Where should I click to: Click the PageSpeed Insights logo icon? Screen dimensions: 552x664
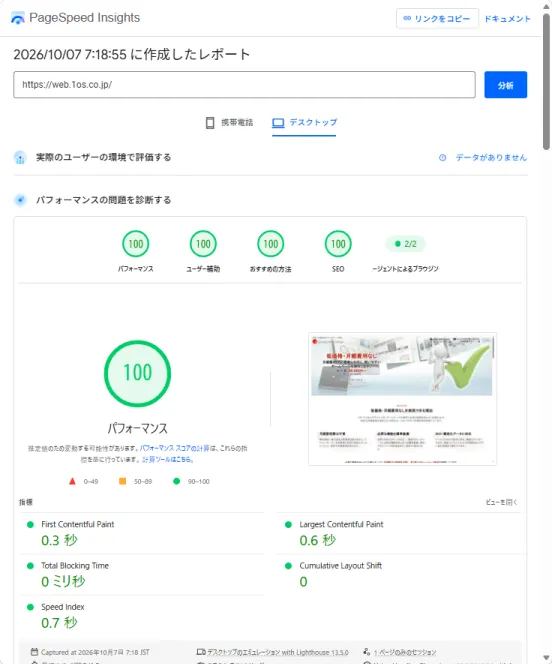(18, 19)
